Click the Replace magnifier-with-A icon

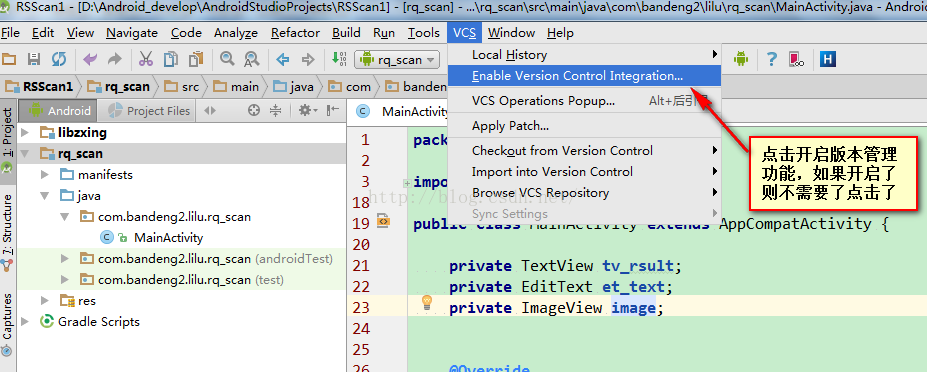(252, 59)
